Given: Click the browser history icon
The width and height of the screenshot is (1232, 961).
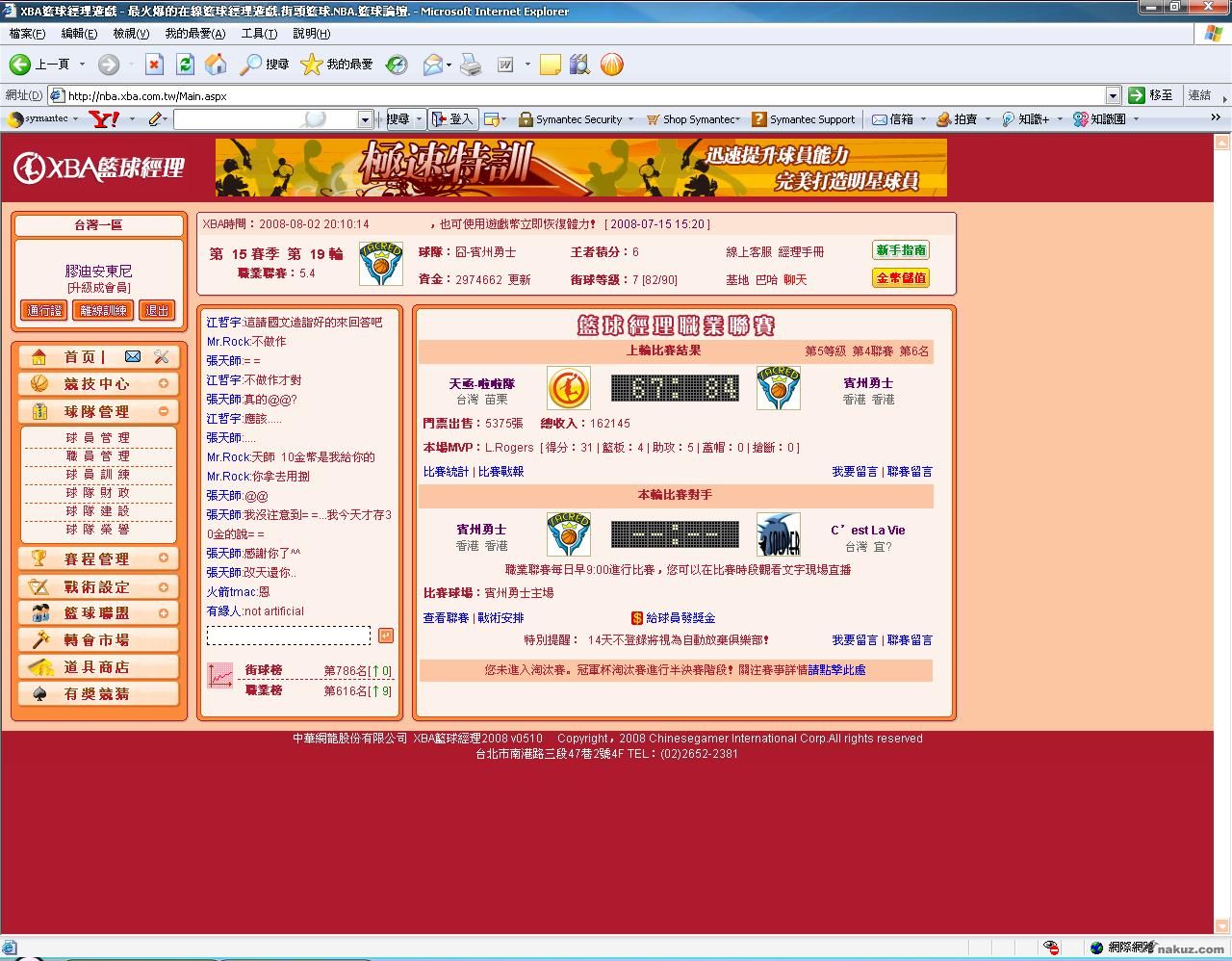Looking at the screenshot, I should (x=397, y=65).
